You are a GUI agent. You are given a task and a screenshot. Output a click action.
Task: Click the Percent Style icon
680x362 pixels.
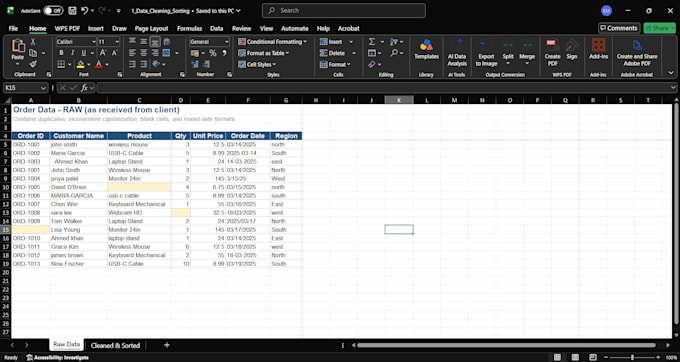(213, 53)
